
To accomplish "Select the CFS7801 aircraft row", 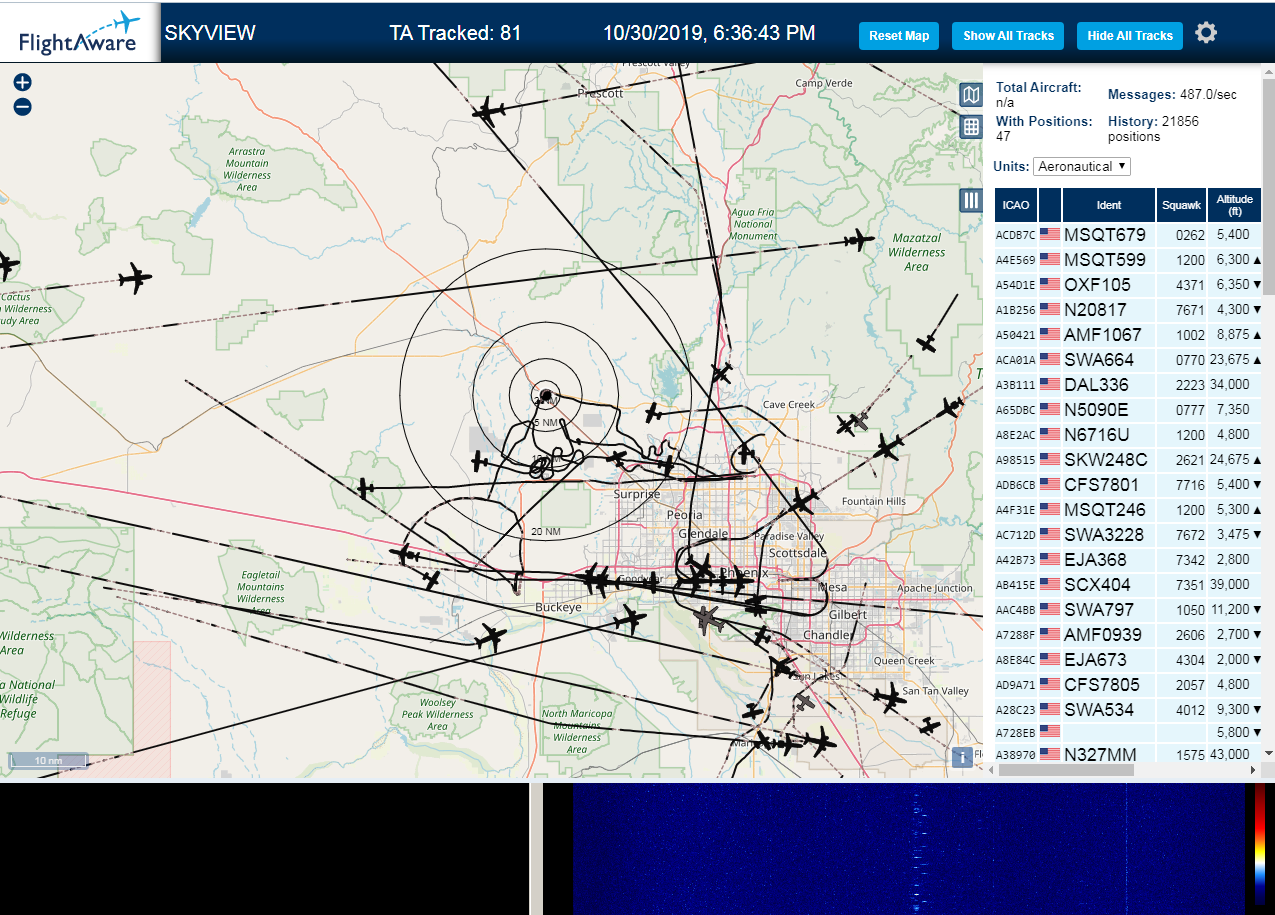I will [1128, 484].
